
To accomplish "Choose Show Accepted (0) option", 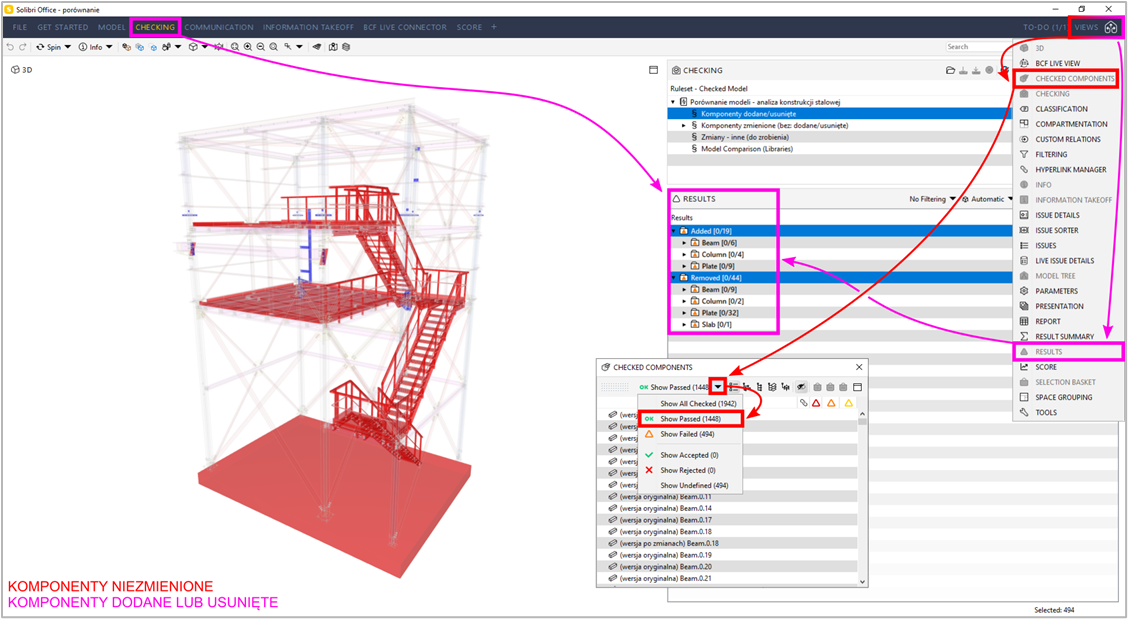I will [691, 455].
